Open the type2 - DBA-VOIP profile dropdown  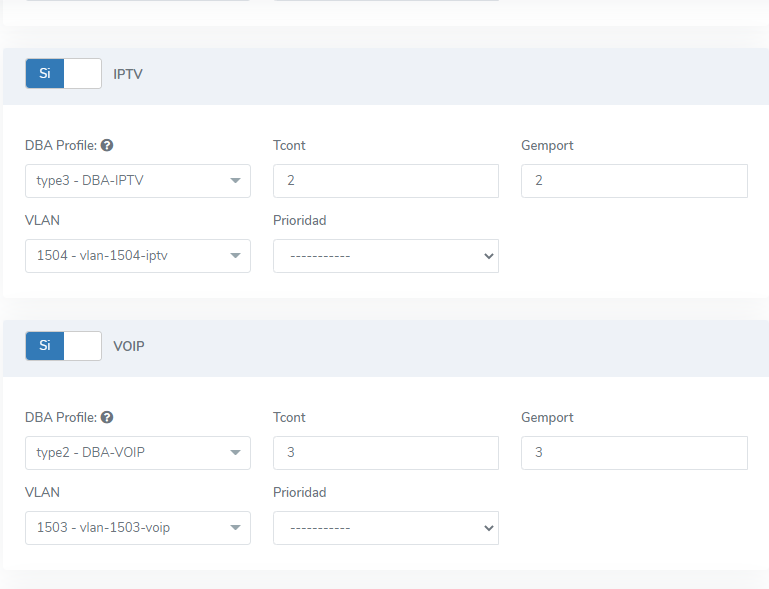click(x=137, y=453)
